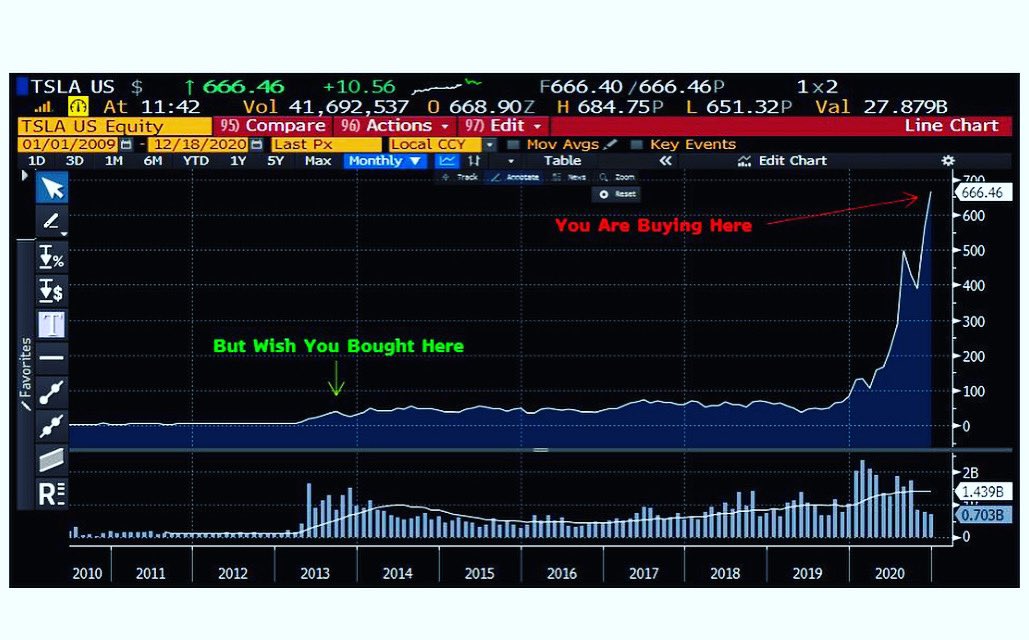
Task: Open chart settings gear
Action: coord(948,161)
